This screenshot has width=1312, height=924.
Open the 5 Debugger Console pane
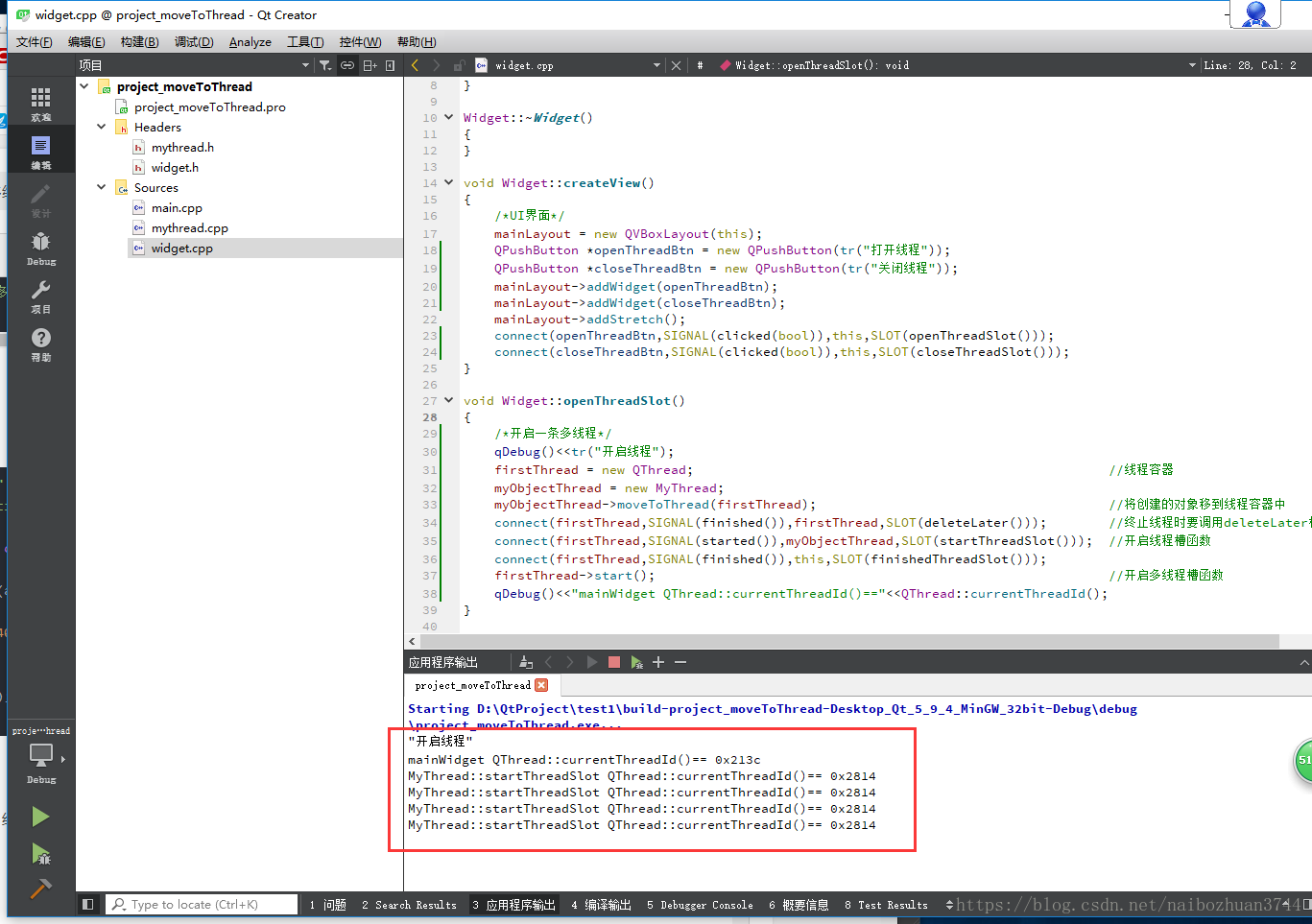(x=700, y=904)
